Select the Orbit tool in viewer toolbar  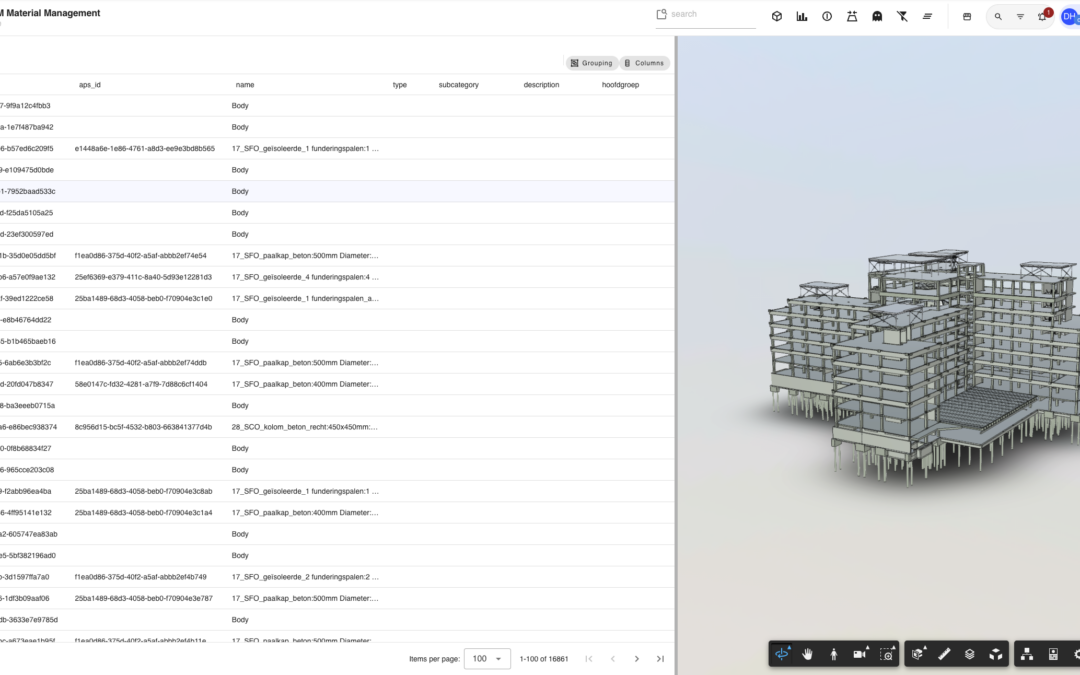click(782, 654)
